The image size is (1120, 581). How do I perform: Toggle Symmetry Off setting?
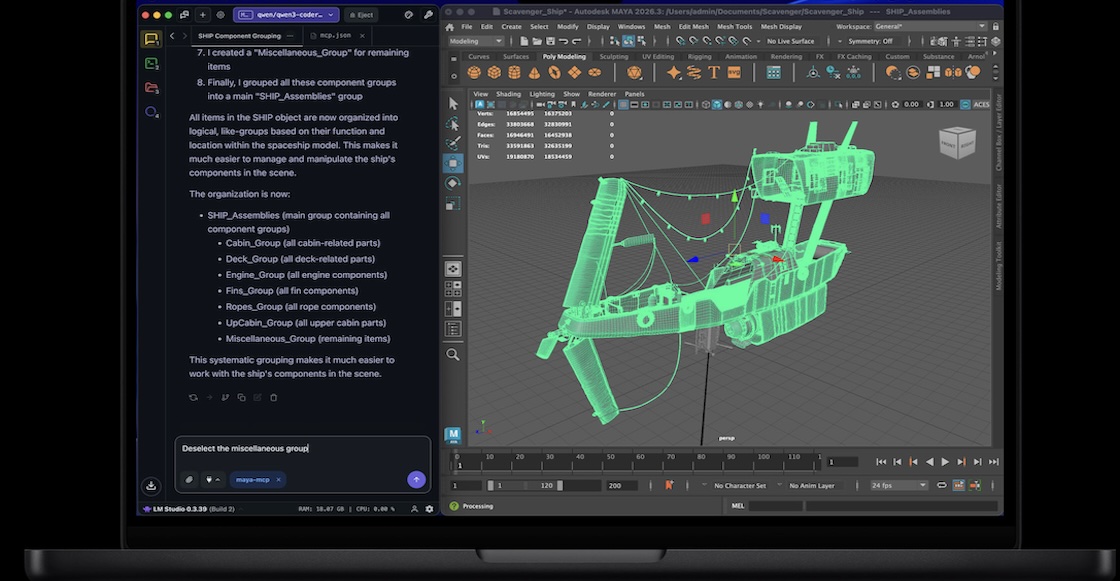point(870,41)
